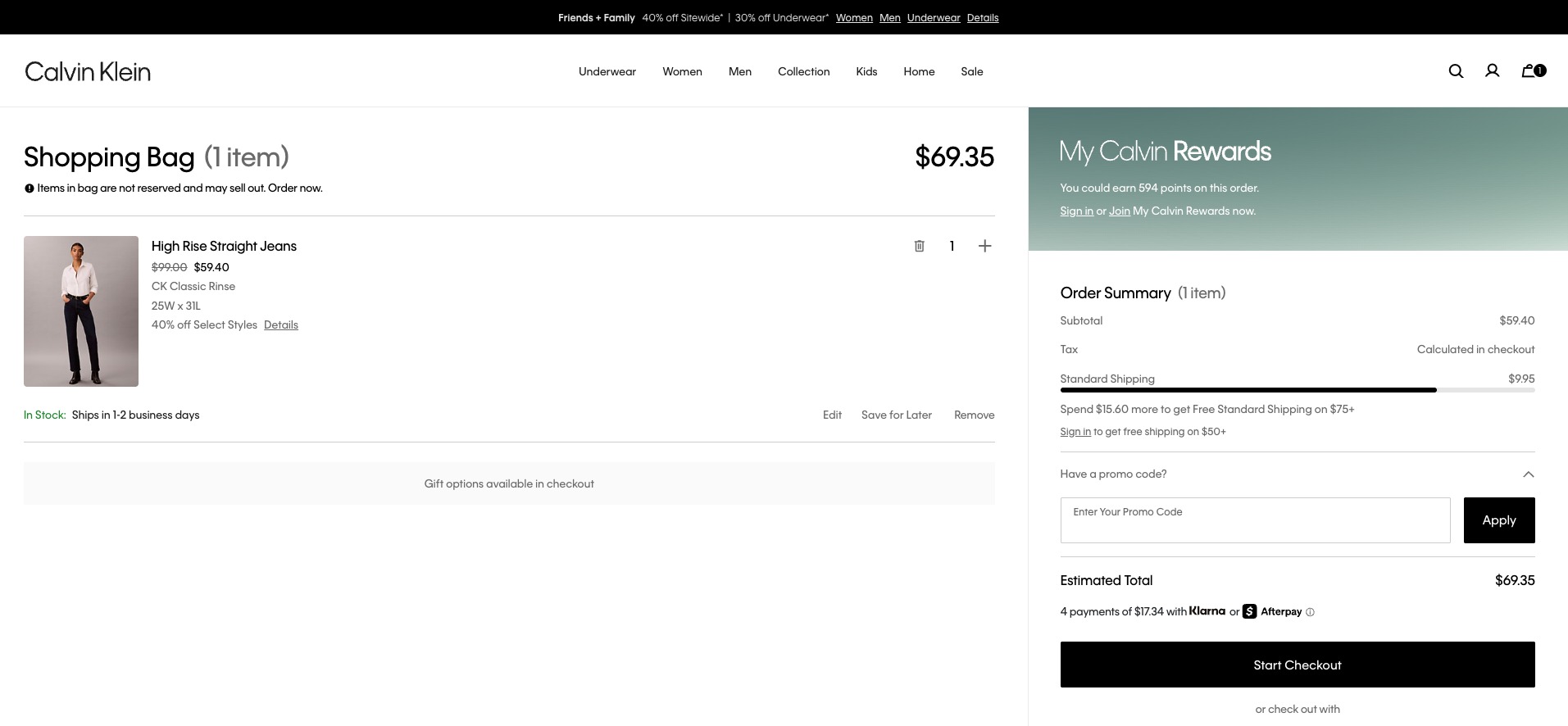The image size is (1568, 726).
Task: Click Details link in top promo banner
Action: point(983,17)
